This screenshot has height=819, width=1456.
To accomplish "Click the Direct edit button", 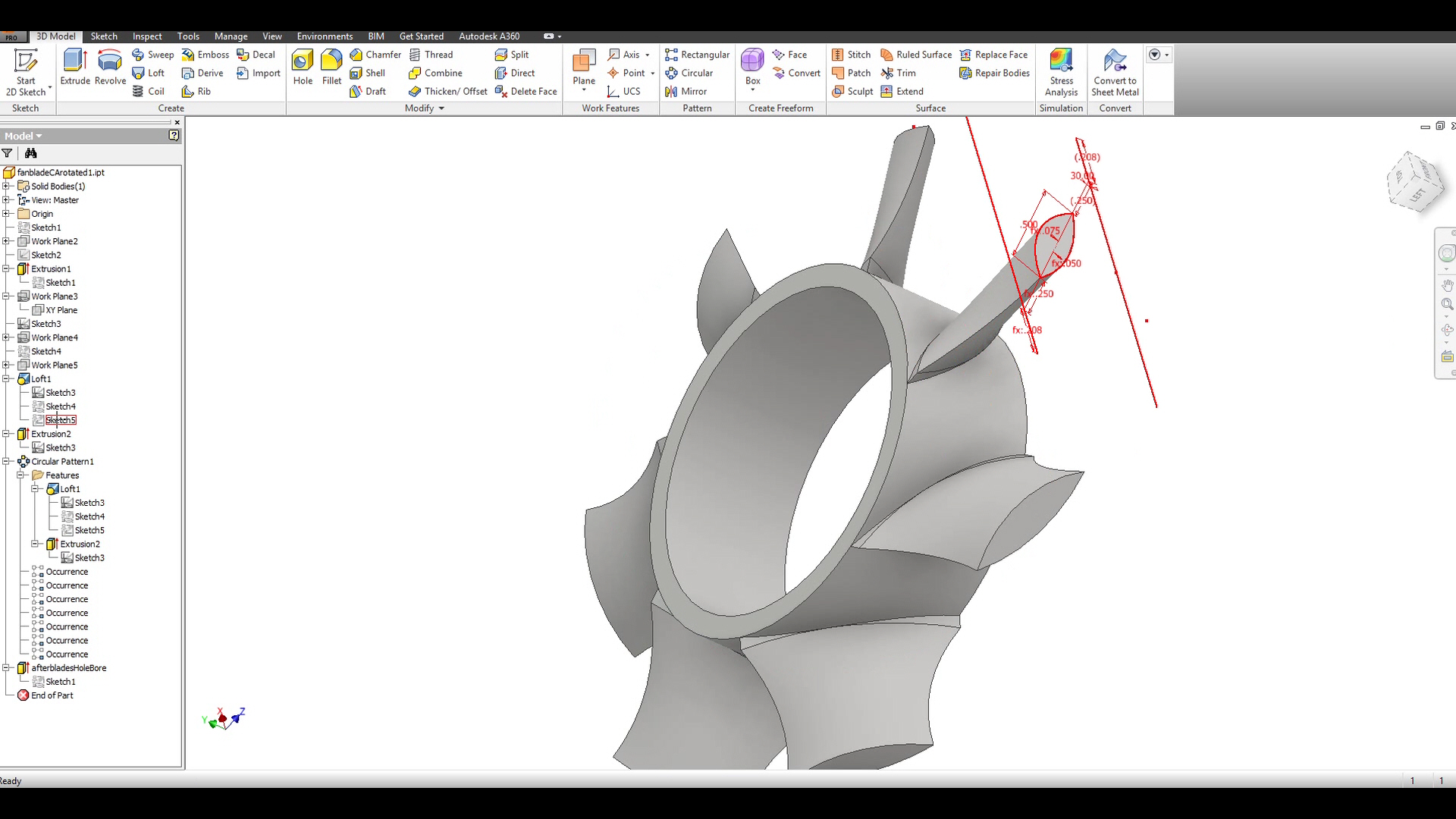I will [515, 73].
